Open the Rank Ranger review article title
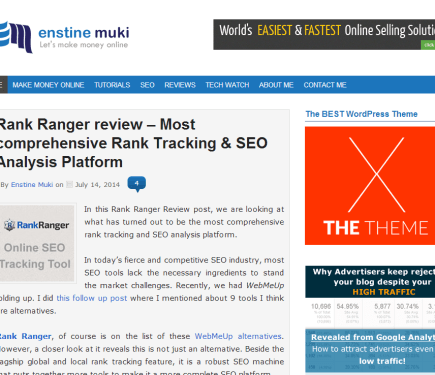This screenshot has width=435, height=375. pos(133,143)
